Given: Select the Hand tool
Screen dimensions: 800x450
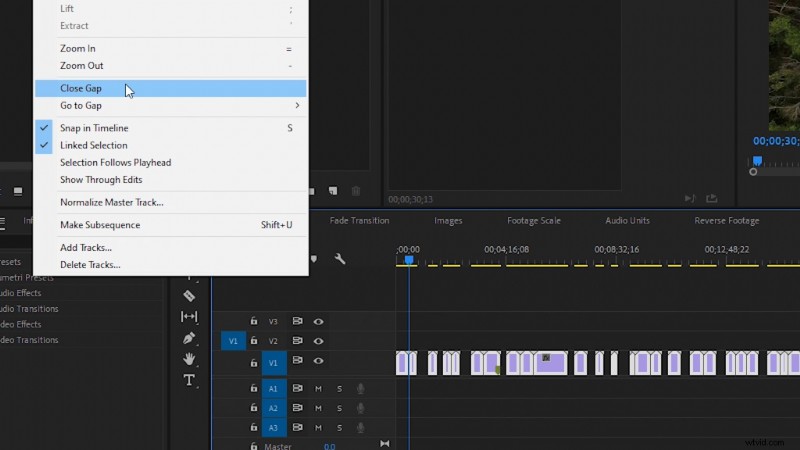Looking at the screenshot, I should (x=189, y=359).
